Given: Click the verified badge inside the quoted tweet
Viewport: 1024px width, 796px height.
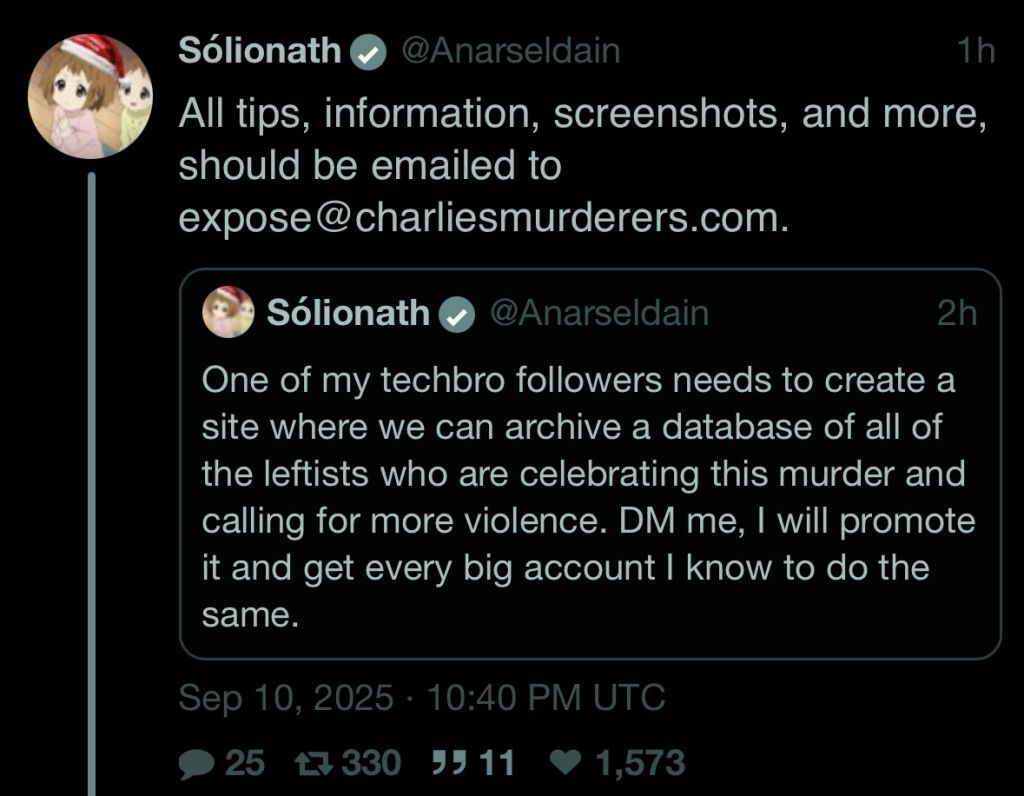Looking at the screenshot, I should 457,315.
